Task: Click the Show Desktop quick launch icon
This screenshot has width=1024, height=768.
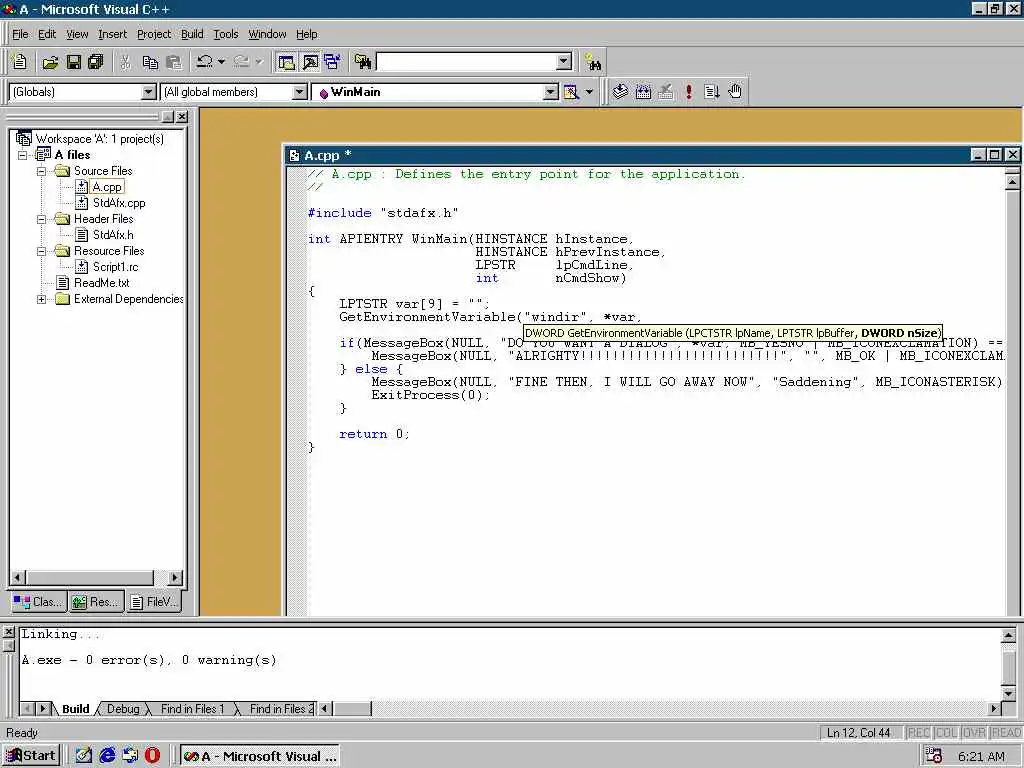Action: tap(84, 756)
